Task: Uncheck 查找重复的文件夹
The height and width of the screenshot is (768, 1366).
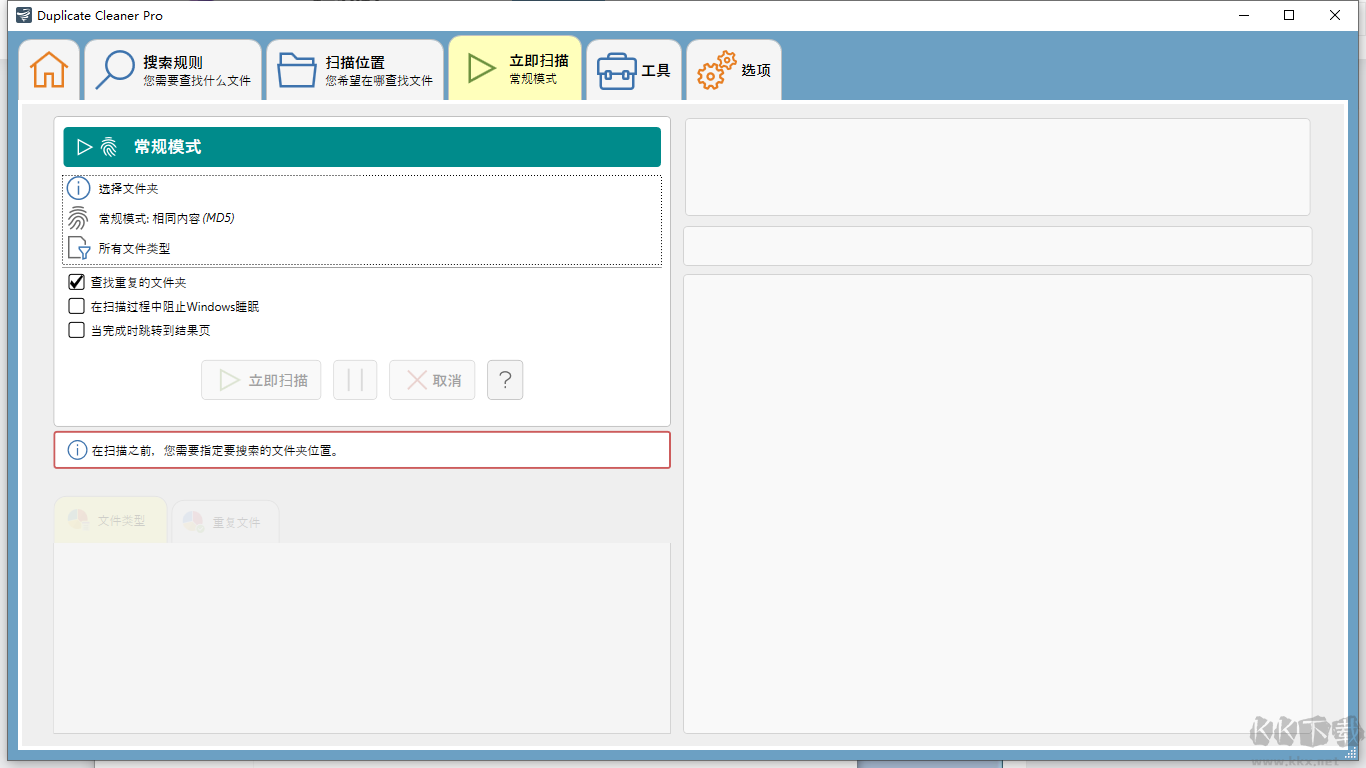Action: 76,281
